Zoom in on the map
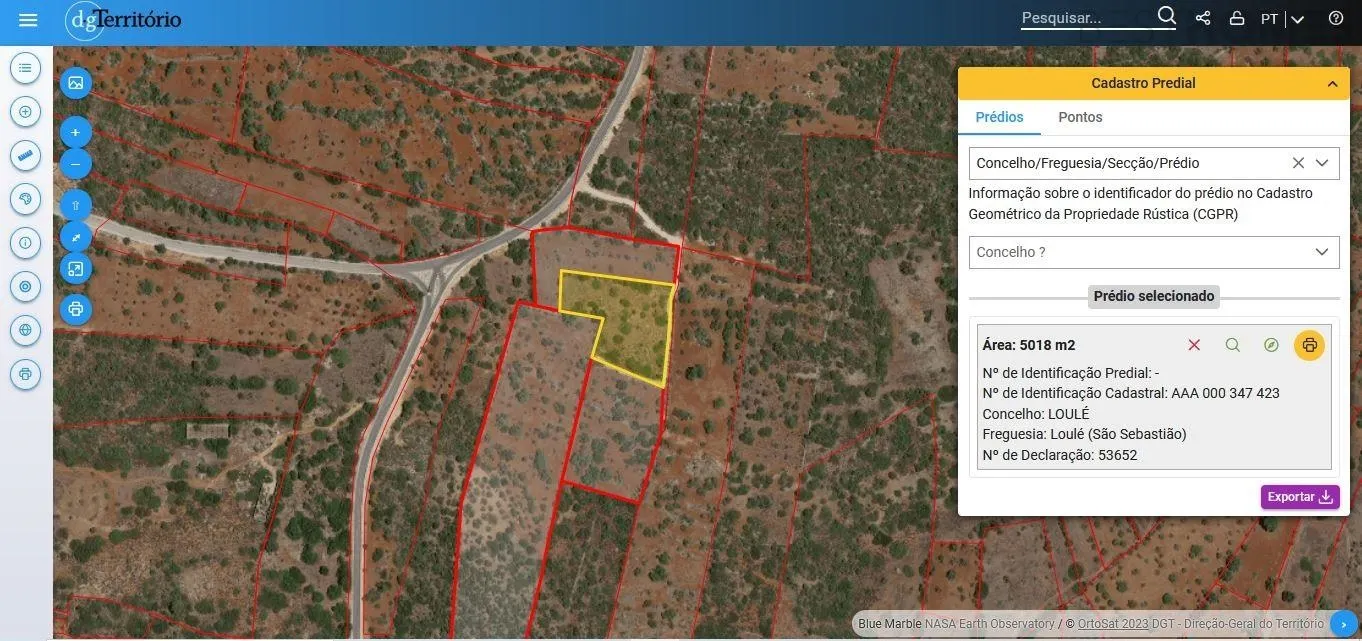Screen dimensions: 1362x641 [76, 132]
